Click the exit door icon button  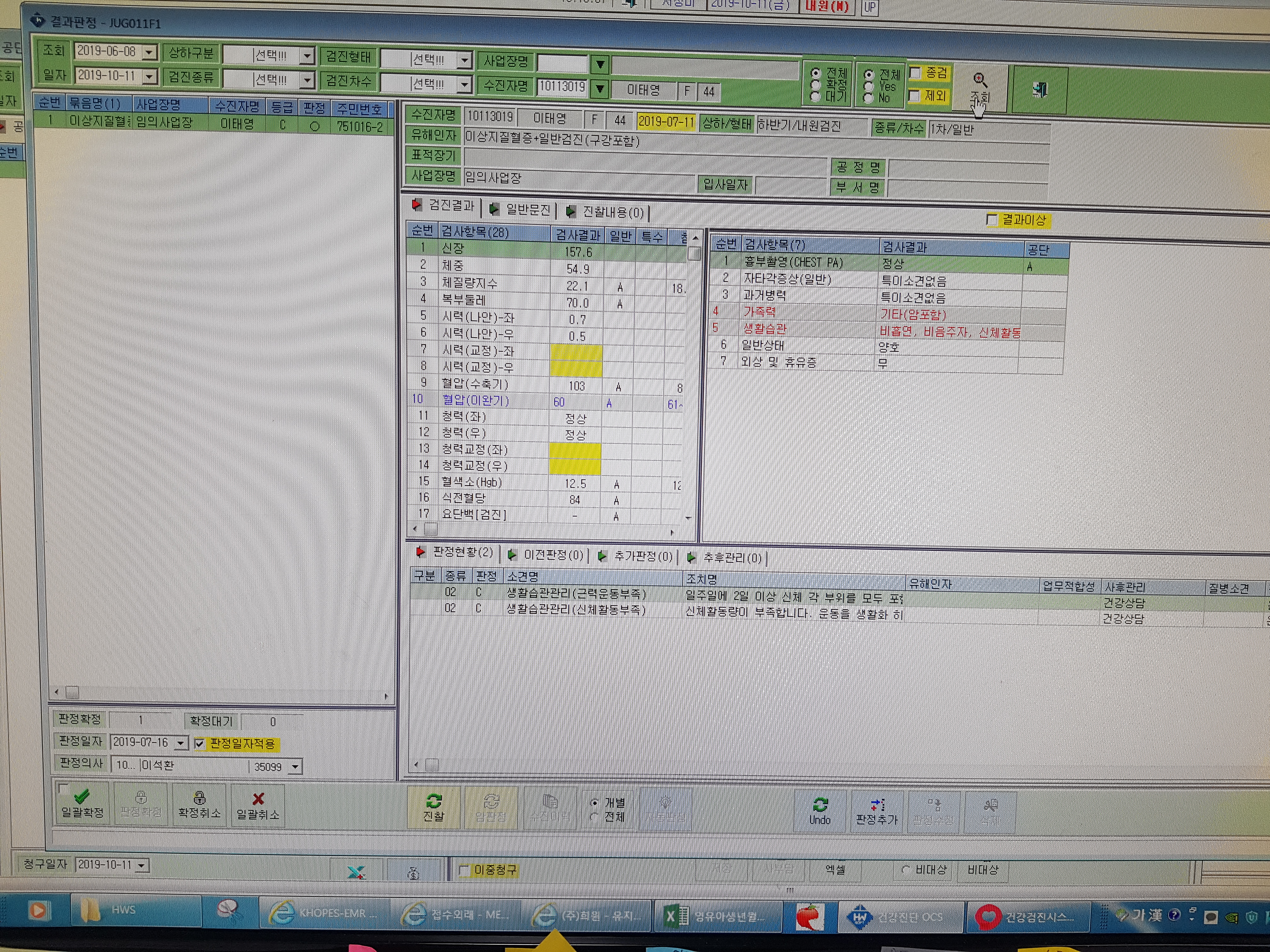(1040, 89)
